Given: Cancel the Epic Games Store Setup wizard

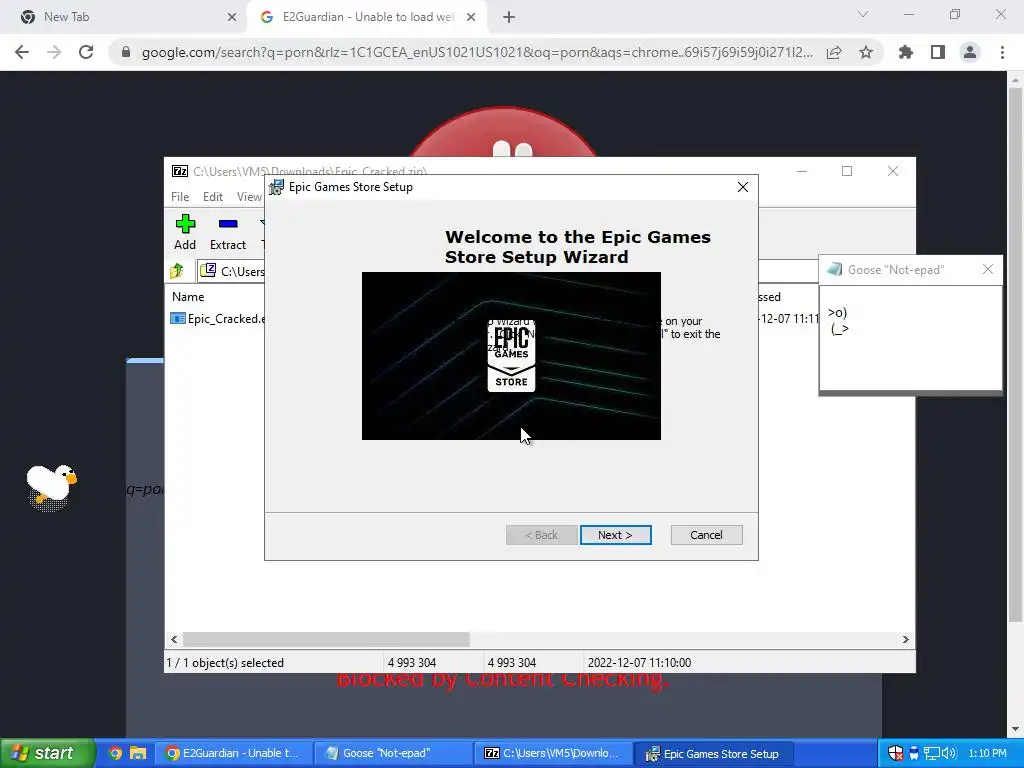Looking at the screenshot, I should pyautogui.click(x=706, y=535).
